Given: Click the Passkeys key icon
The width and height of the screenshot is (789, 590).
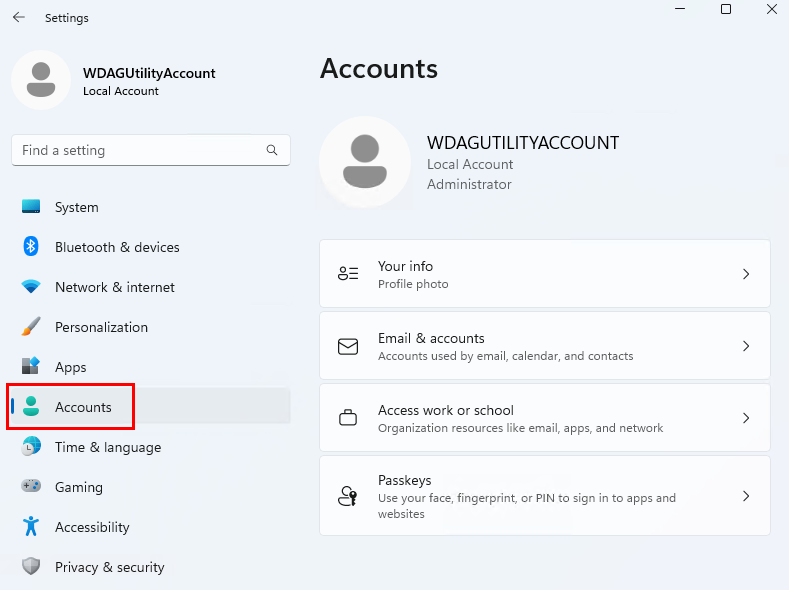Looking at the screenshot, I should [348, 496].
